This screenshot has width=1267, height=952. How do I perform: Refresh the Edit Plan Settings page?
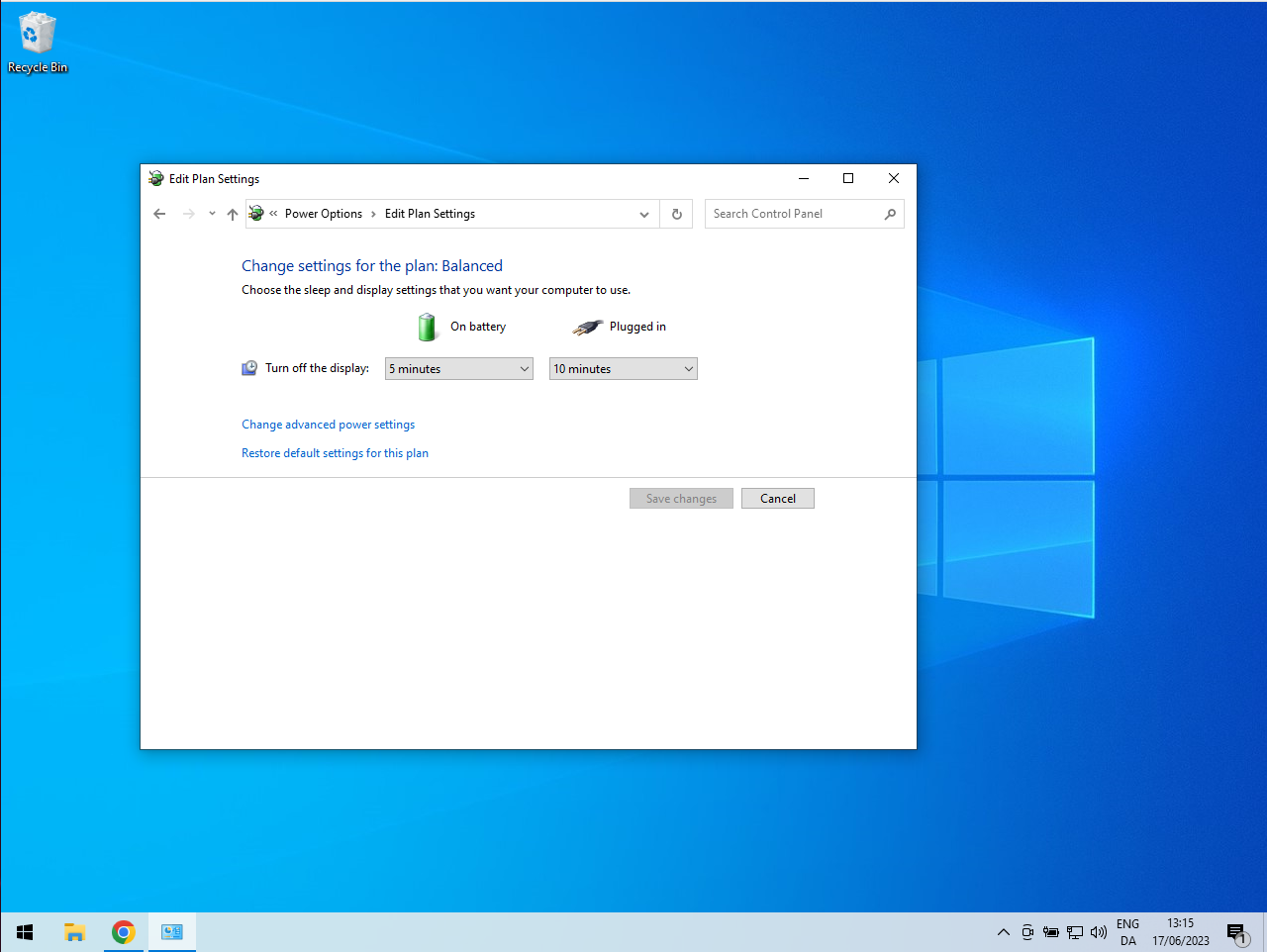pyautogui.click(x=677, y=214)
